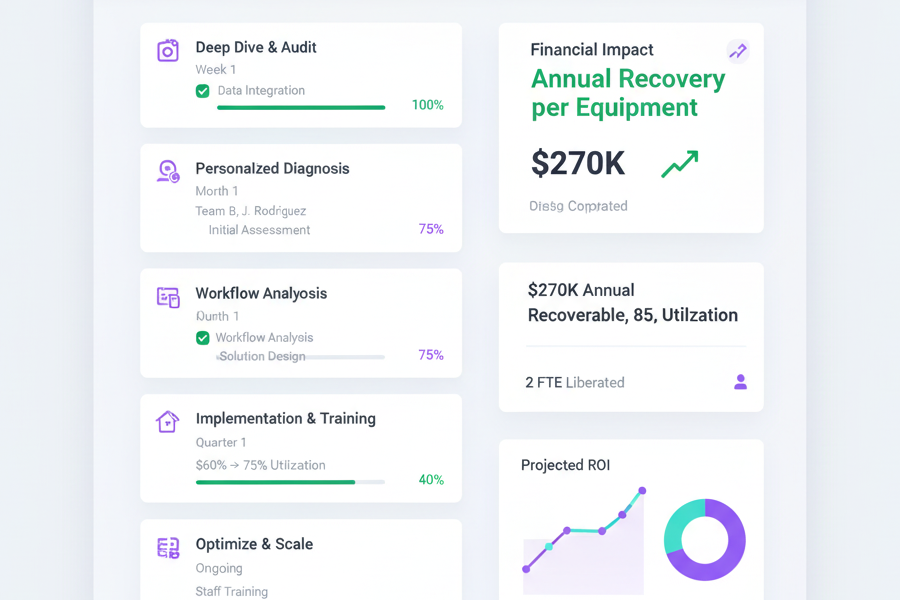Click the Implementation & Training house icon
The image size is (900, 600).
(x=168, y=422)
